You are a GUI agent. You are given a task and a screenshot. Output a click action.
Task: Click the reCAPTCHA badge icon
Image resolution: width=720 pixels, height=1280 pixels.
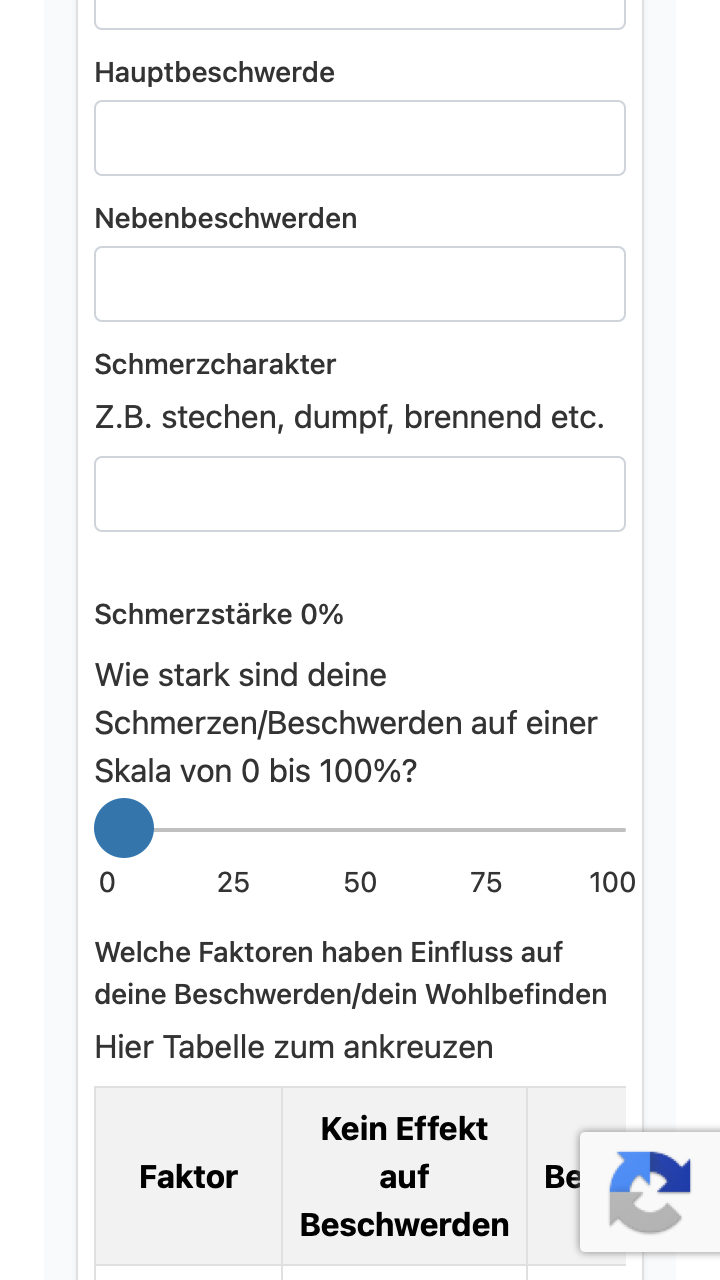650,1191
